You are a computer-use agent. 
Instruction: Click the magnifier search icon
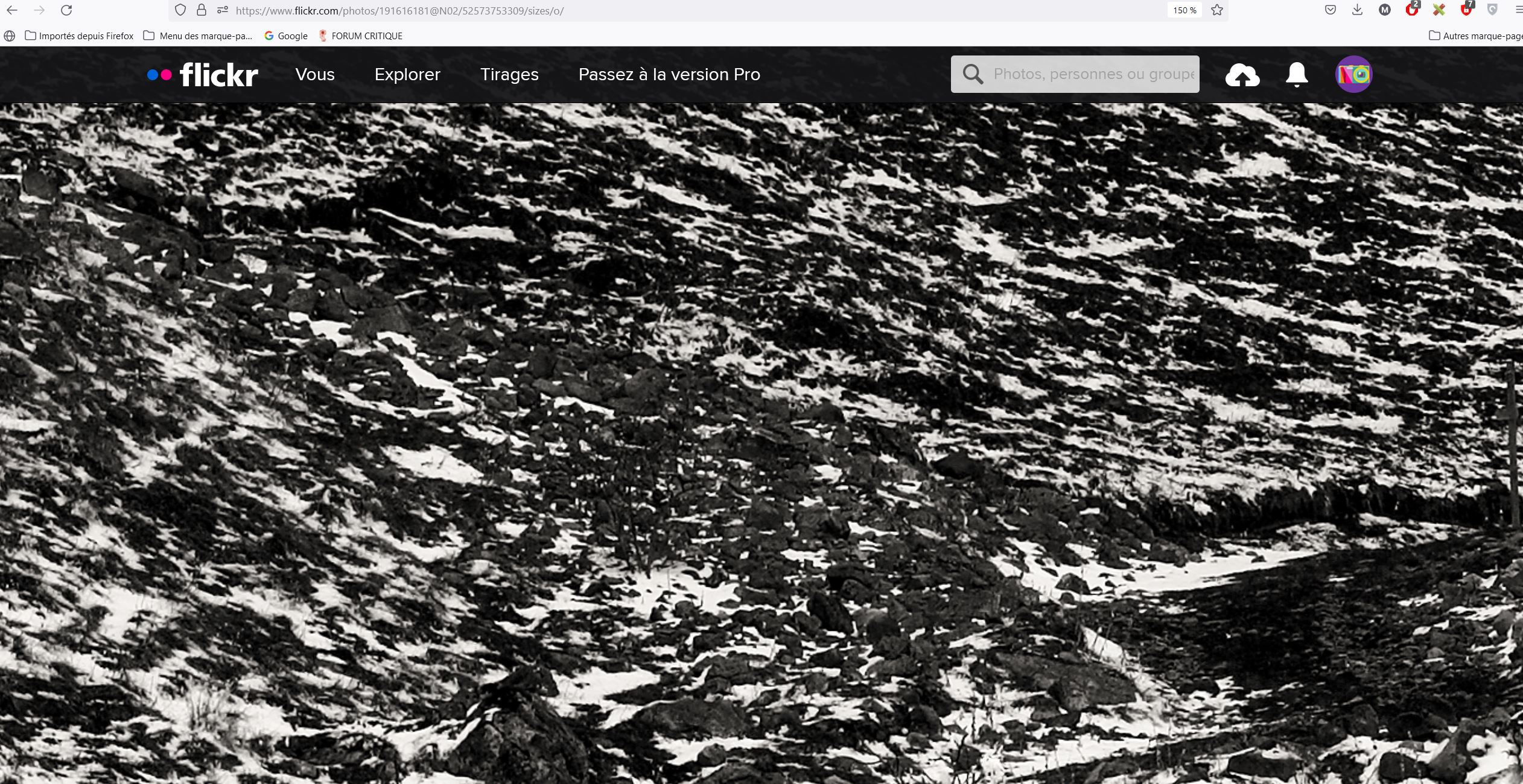pos(973,74)
